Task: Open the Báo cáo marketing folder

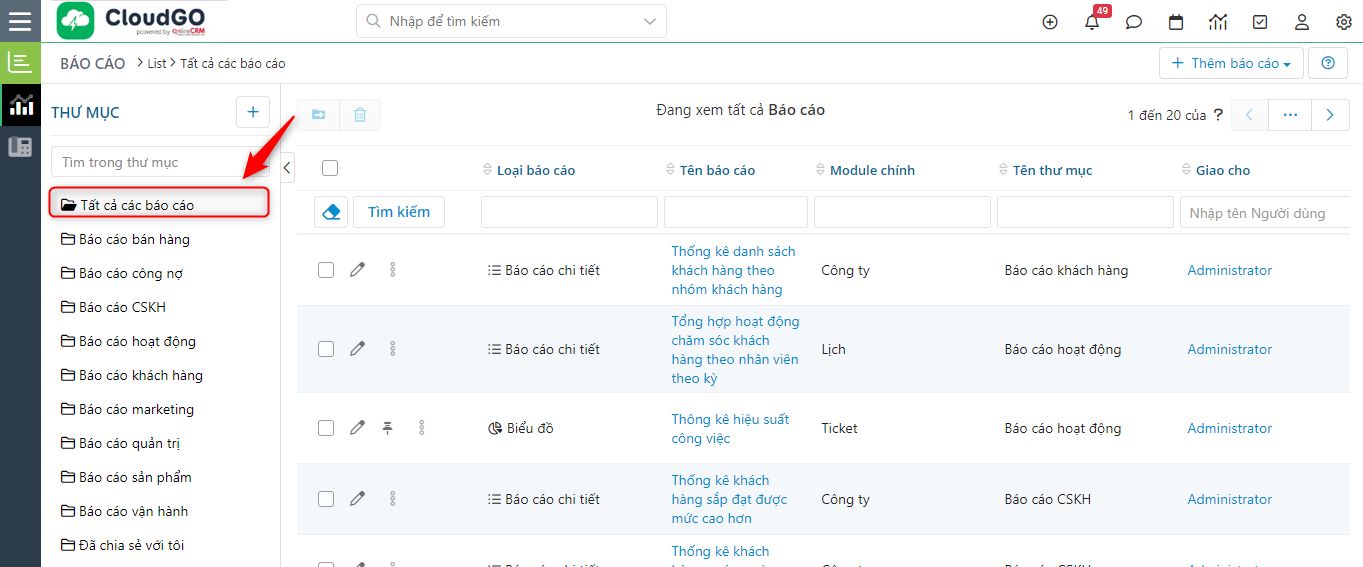Action: pos(136,409)
